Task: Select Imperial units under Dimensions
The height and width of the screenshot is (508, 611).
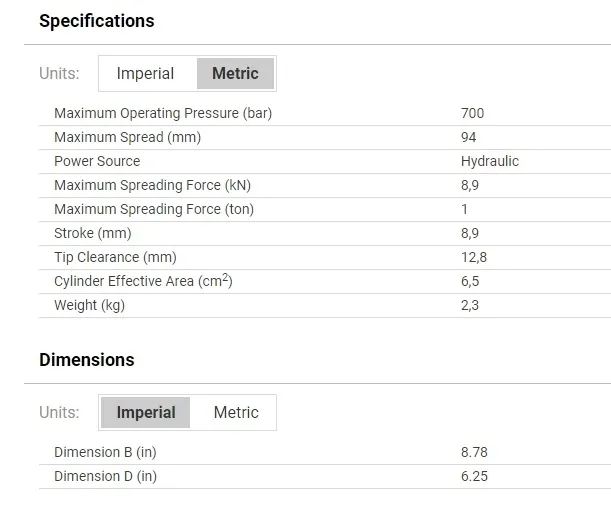Action: tap(146, 413)
